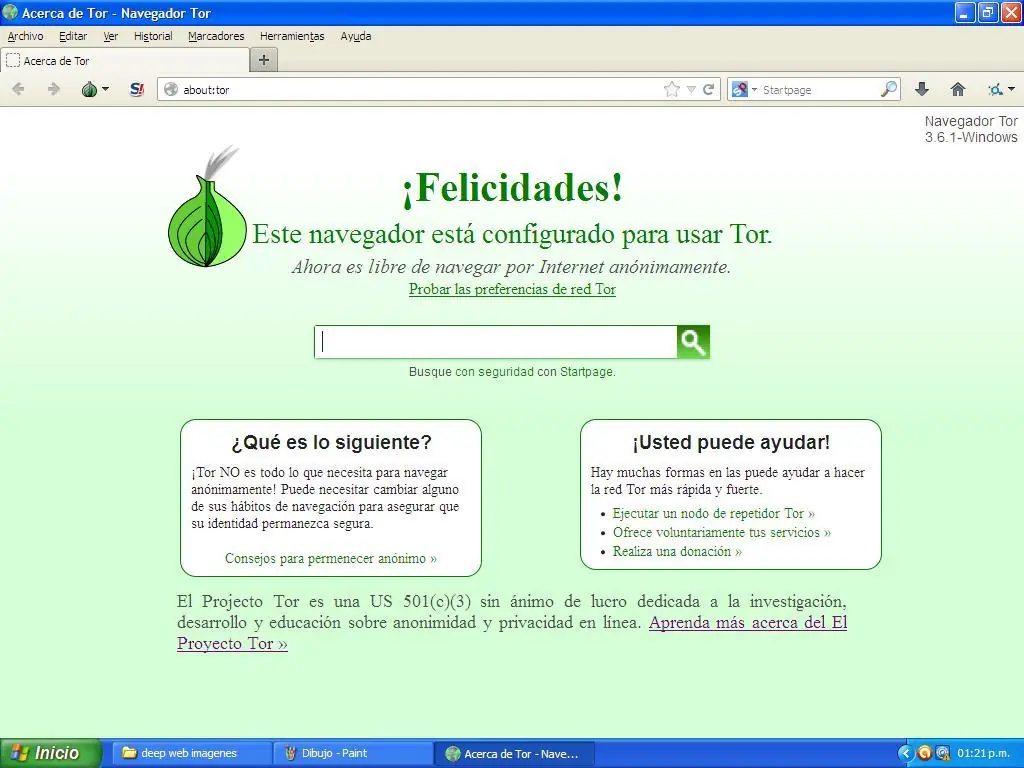
Task: Click the ¿Qué es lo siguiente? heading
Action: pos(331,442)
